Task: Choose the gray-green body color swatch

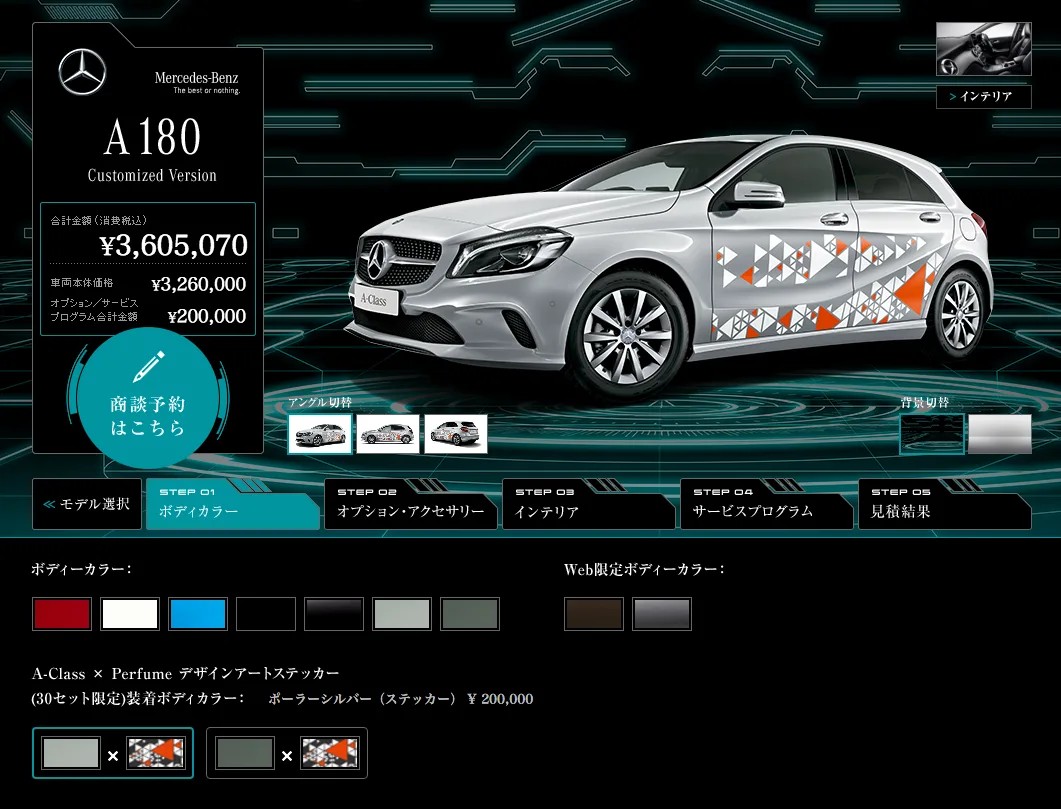Action: [x=470, y=614]
